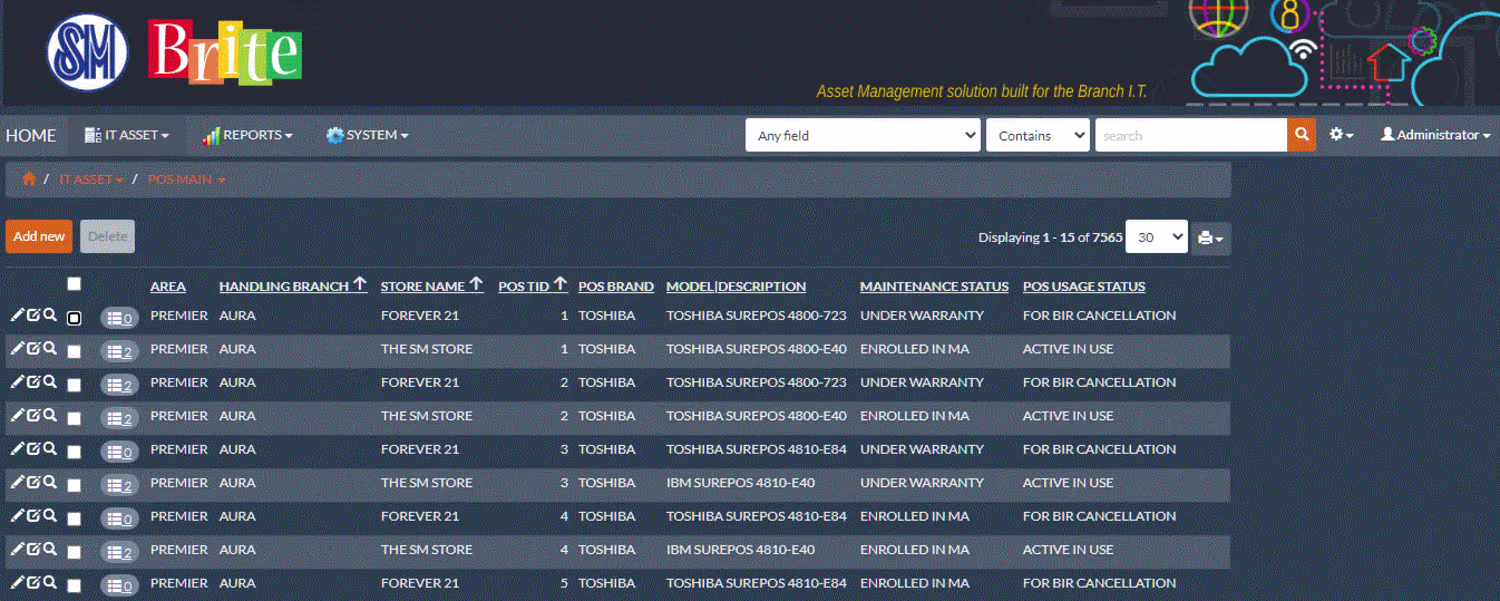Click into the search text field
The height and width of the screenshot is (601, 1500).
1191,135
